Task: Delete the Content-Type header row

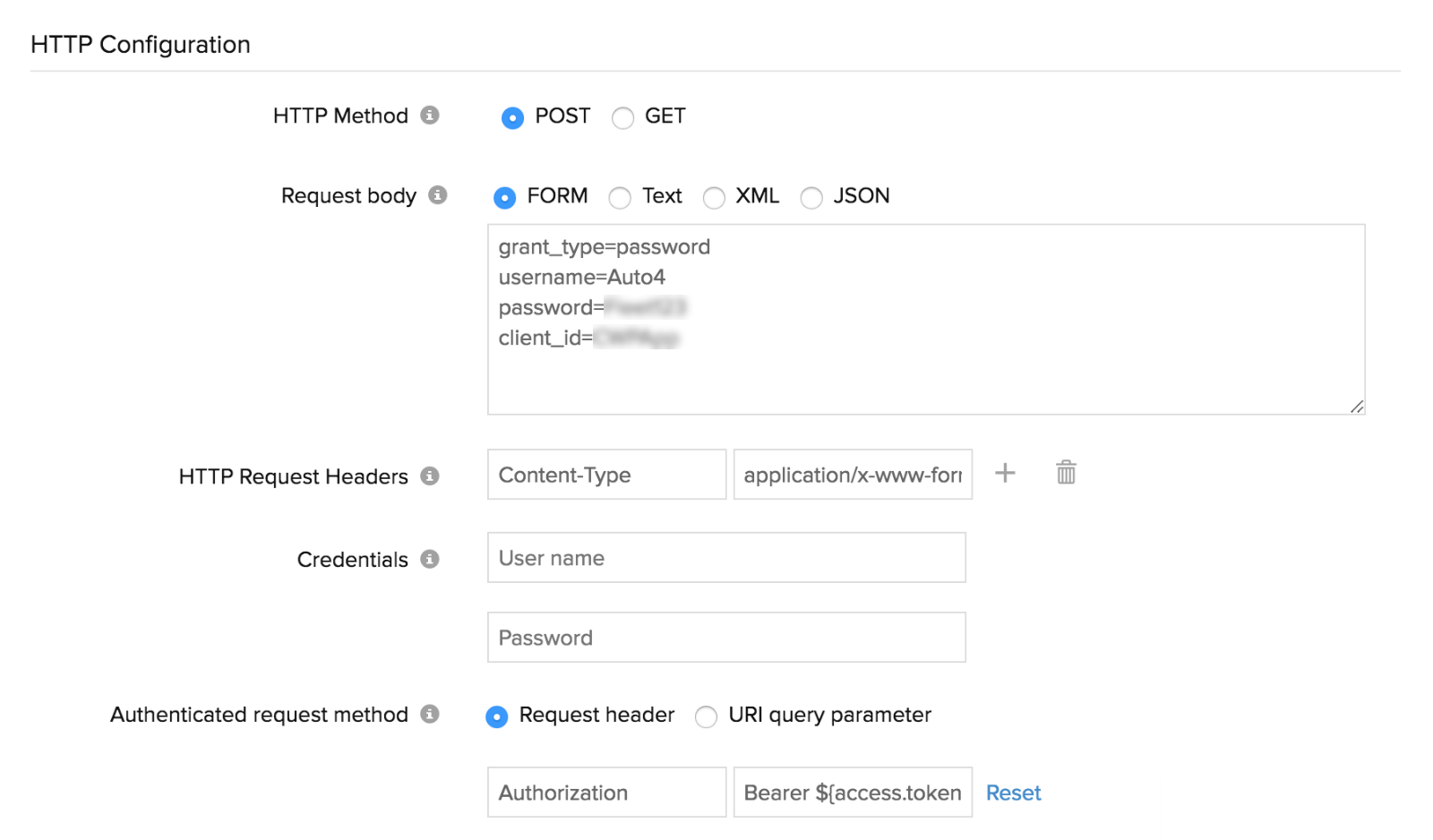Action: (x=1066, y=473)
